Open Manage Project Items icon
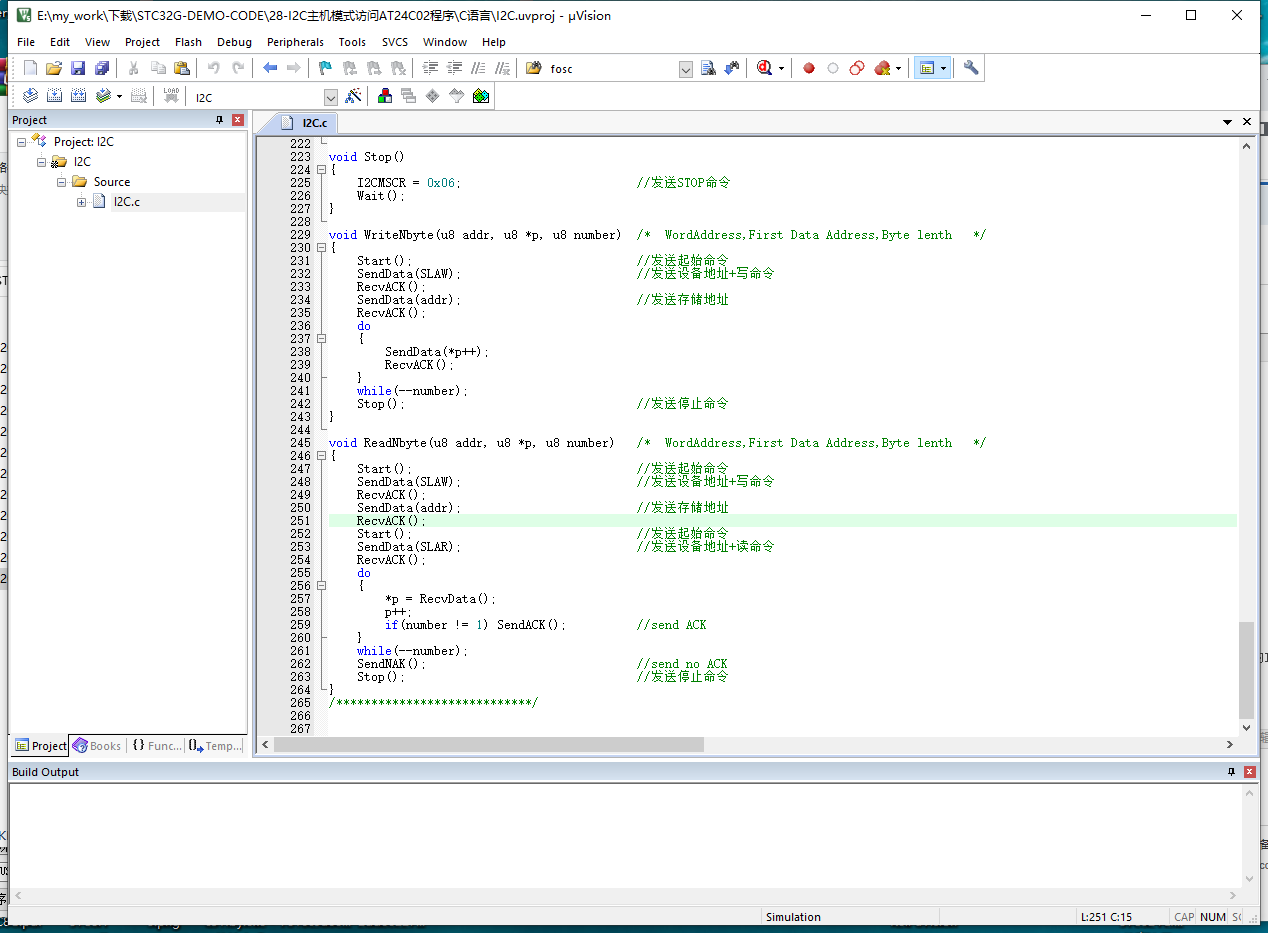The width and height of the screenshot is (1268, 933). click(384, 96)
